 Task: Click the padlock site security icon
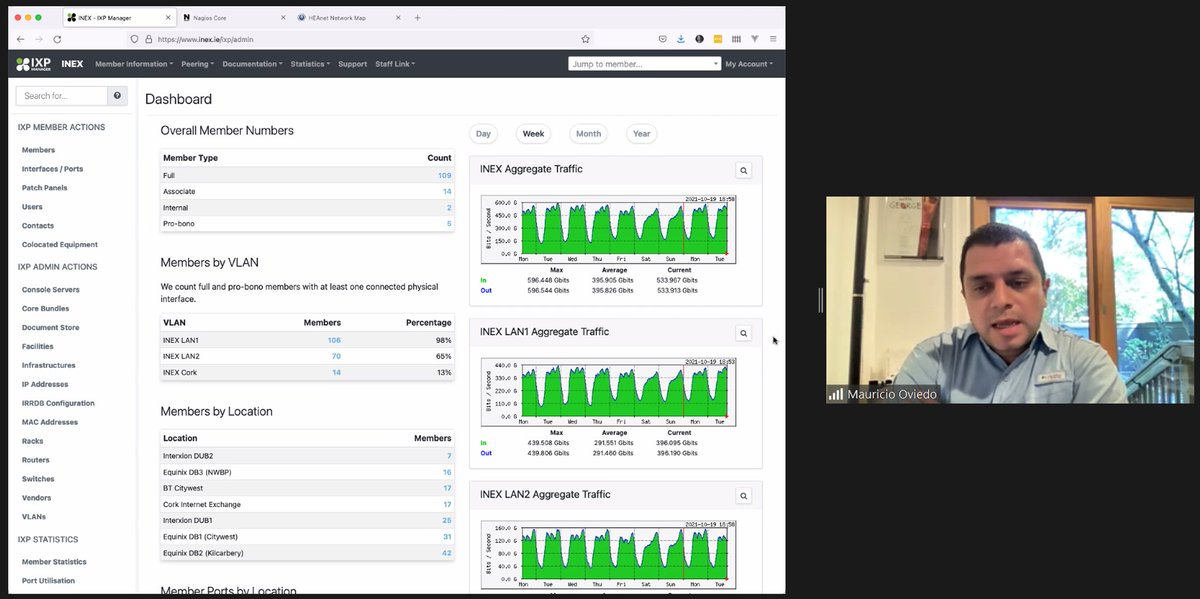(148, 39)
